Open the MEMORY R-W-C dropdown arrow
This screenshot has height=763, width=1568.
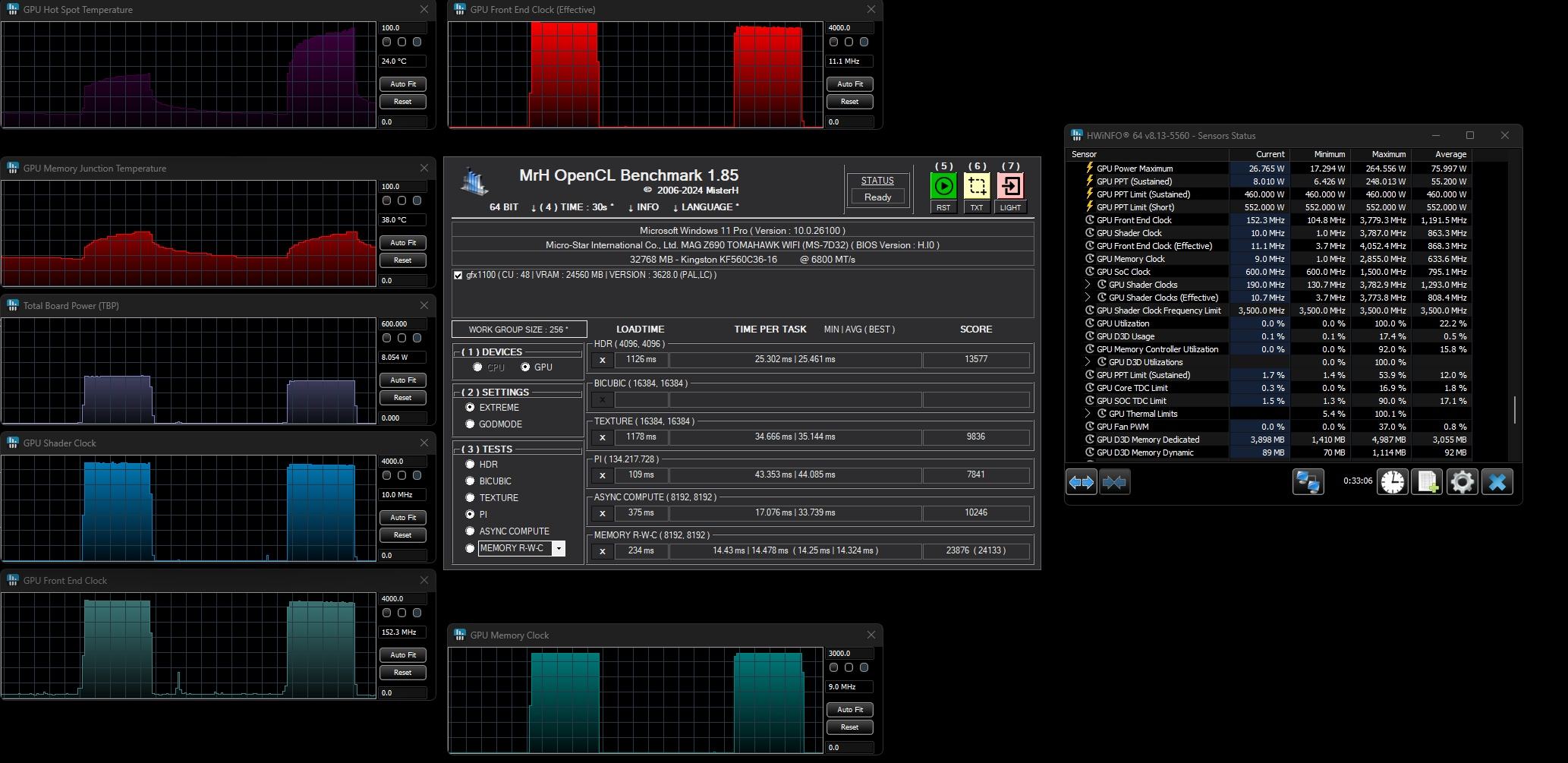tap(559, 548)
